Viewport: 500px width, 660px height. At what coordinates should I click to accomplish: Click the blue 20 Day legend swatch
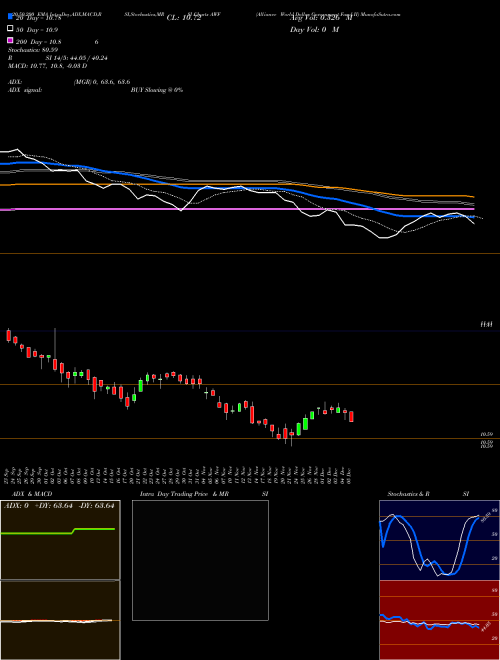(x=10, y=17)
